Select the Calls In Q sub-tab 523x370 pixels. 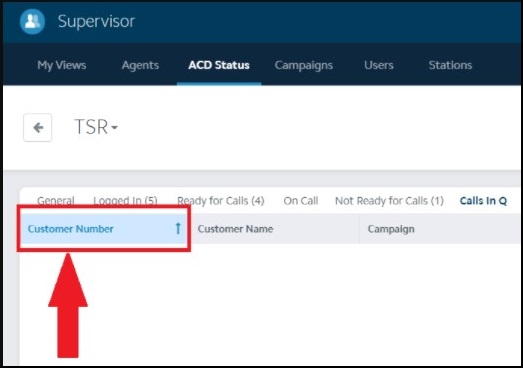(483, 201)
